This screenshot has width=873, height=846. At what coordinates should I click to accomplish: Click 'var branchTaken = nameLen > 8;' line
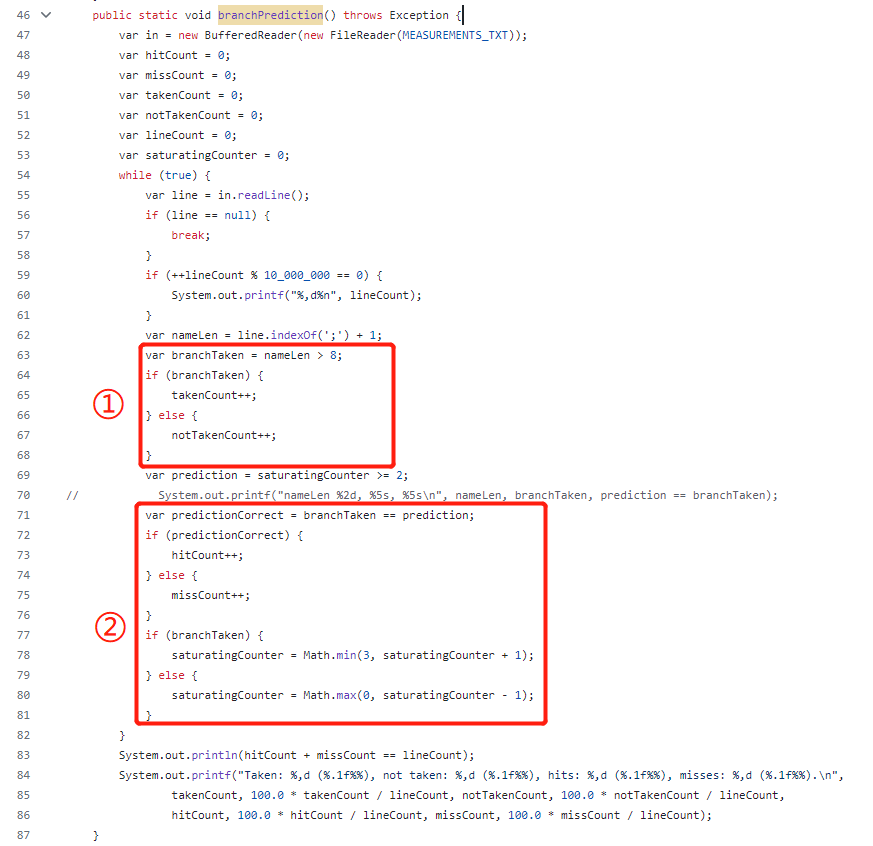point(244,355)
